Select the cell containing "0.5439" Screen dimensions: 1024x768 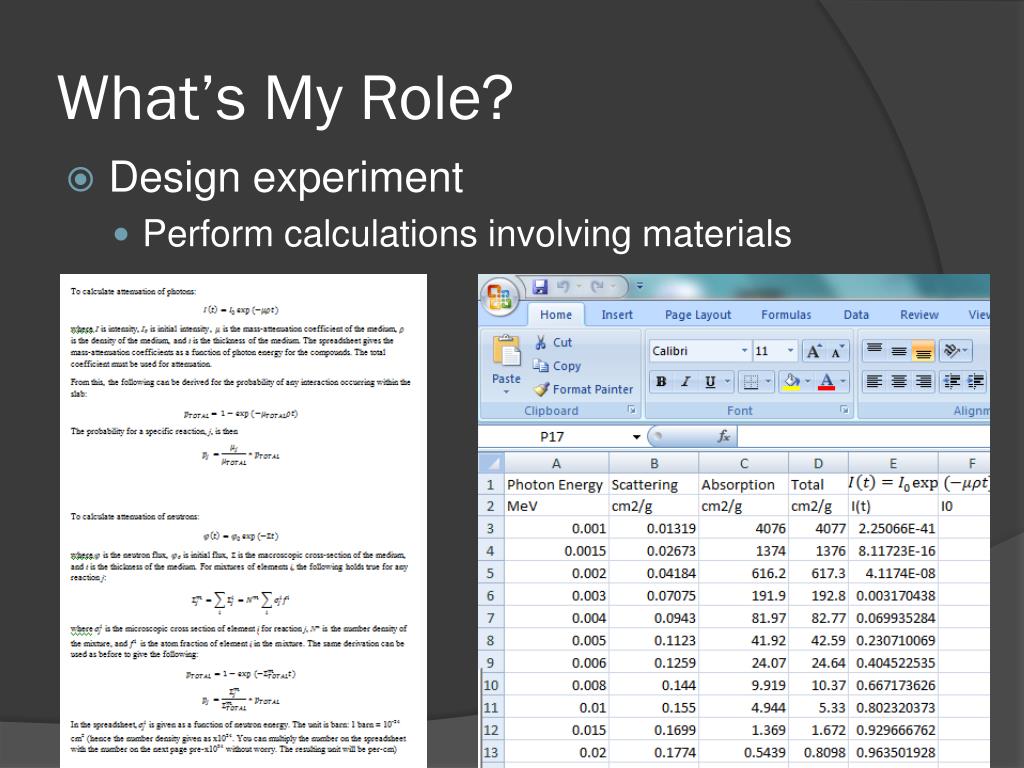point(744,752)
